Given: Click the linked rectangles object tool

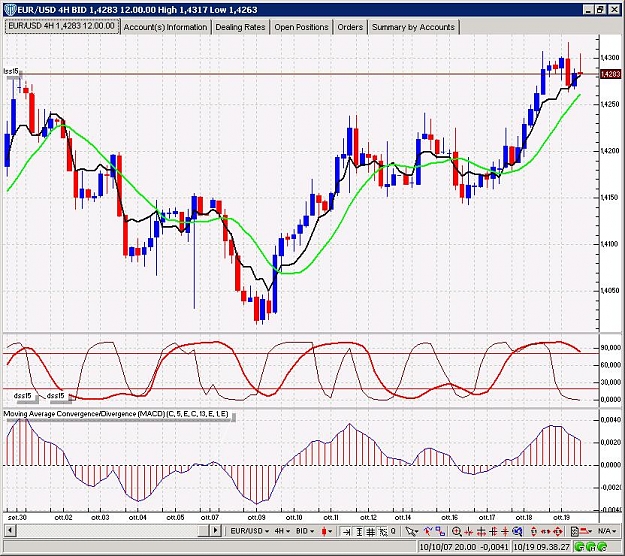Looking at the screenshot, I should pyautogui.click(x=440, y=531).
